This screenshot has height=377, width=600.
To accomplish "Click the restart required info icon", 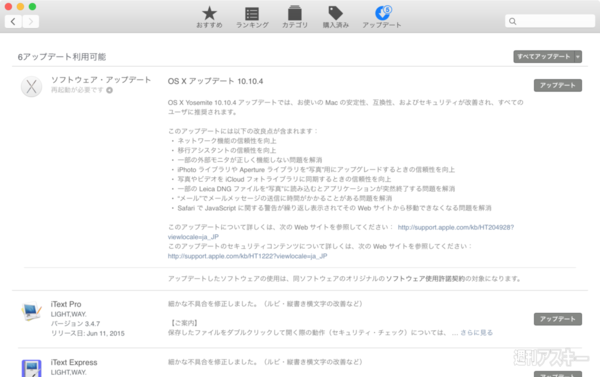I will click(109, 90).
